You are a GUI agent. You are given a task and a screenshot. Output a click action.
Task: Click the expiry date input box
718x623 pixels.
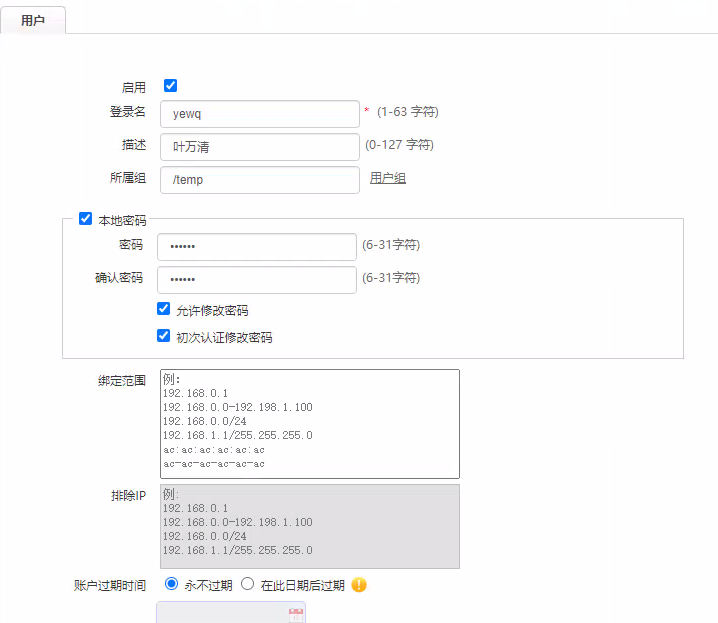pos(222,613)
